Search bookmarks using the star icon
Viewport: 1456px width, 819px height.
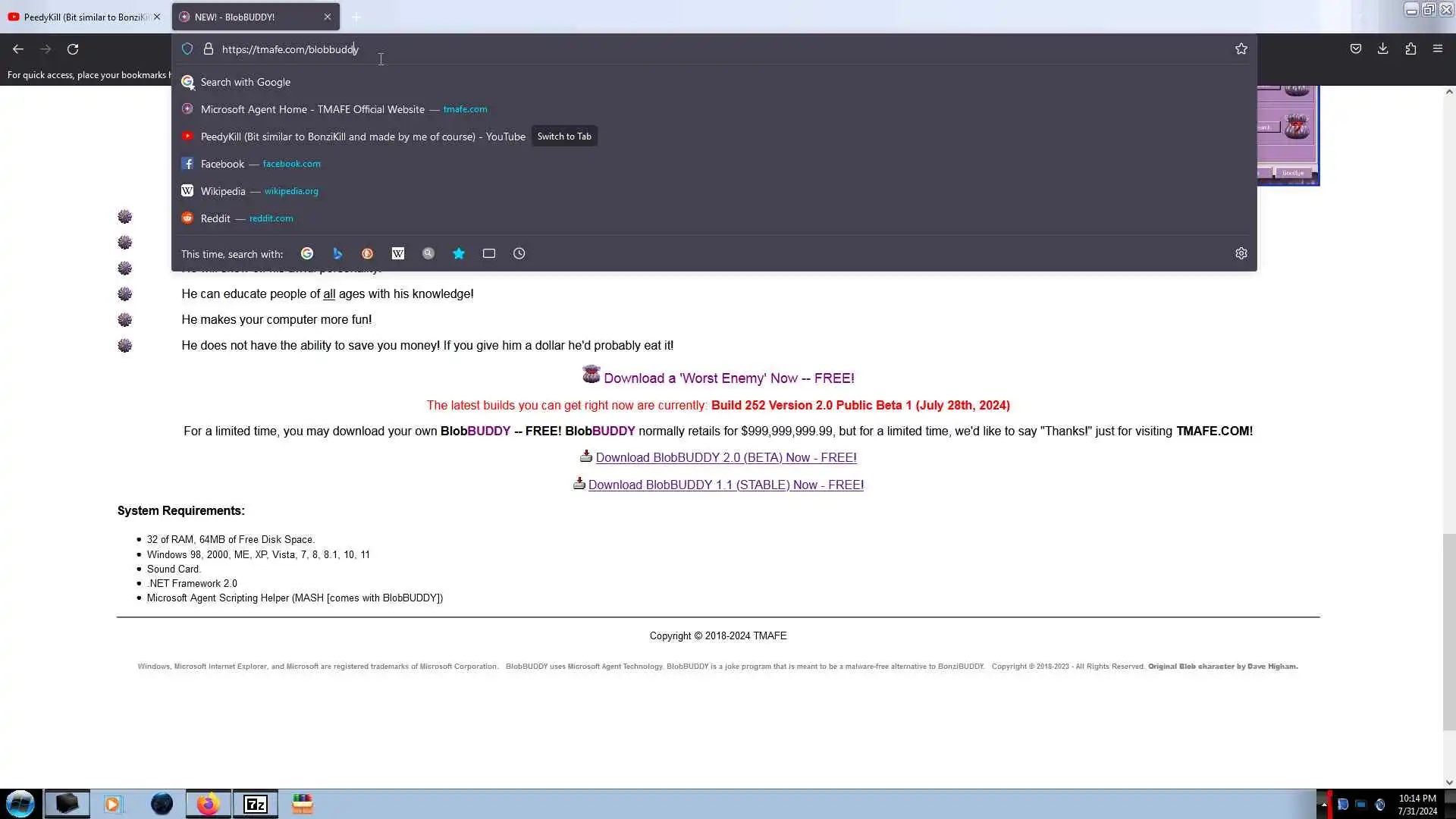click(459, 254)
